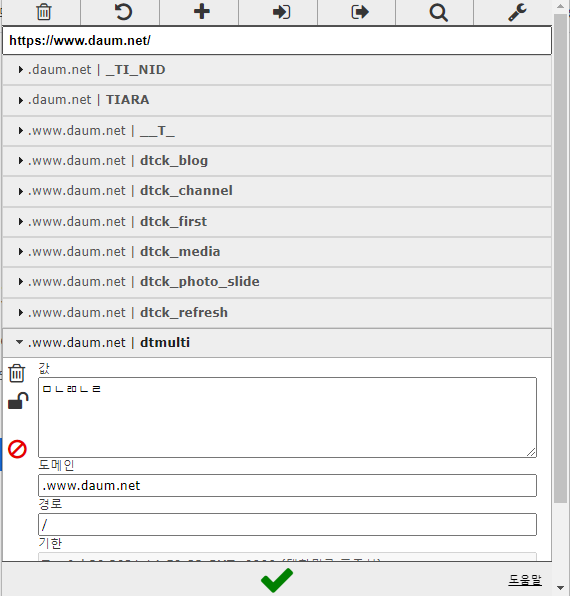Click the domain field showing .www.daum.net
Viewport: 570px width, 596px height.
(287, 485)
